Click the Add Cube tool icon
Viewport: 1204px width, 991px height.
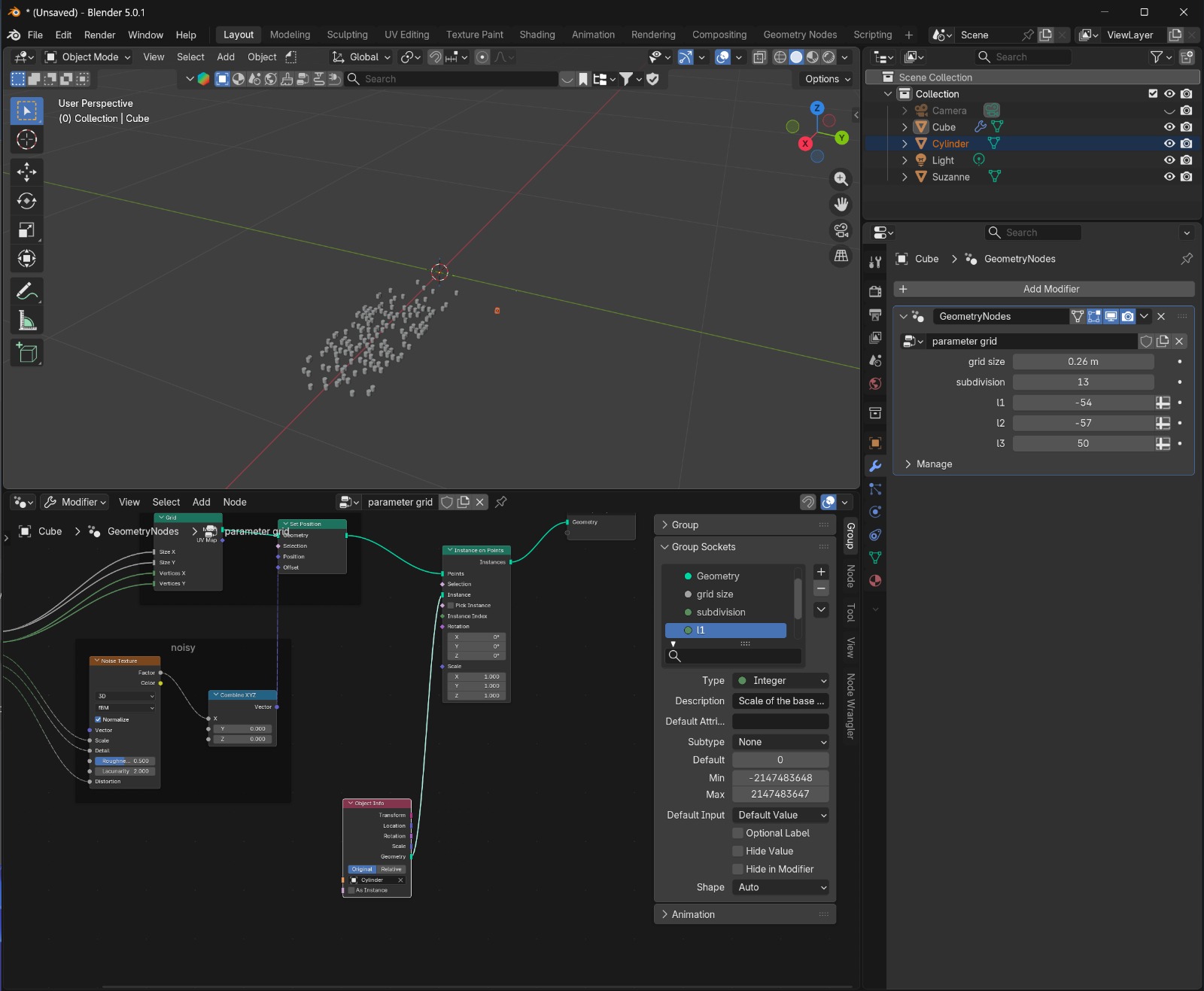coord(26,353)
